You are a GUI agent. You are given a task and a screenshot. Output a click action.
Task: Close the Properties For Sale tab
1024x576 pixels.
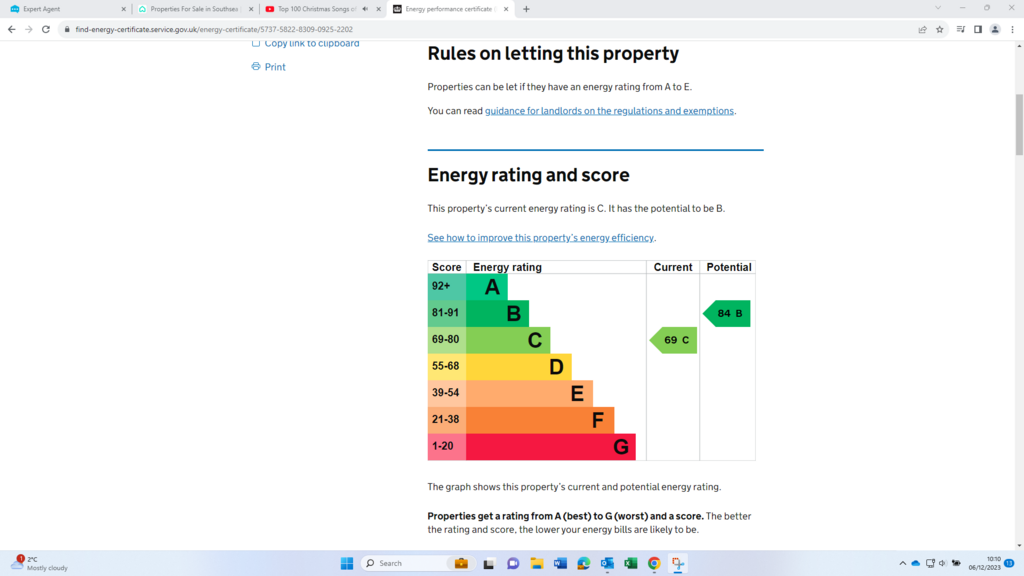(251, 9)
